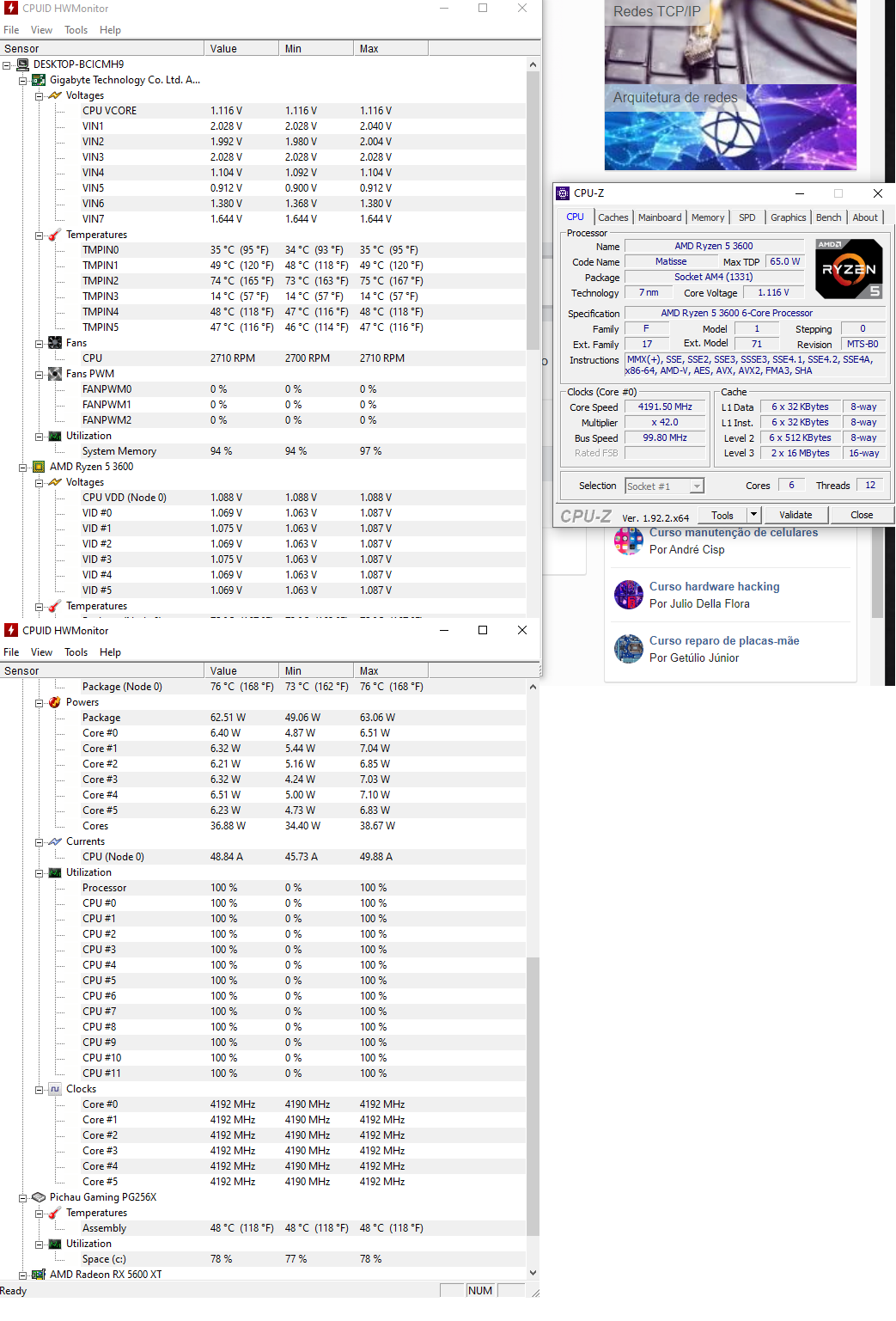This screenshot has width=896, height=1321.
Task: Click the Validate button in CPU-Z
Action: (795, 515)
